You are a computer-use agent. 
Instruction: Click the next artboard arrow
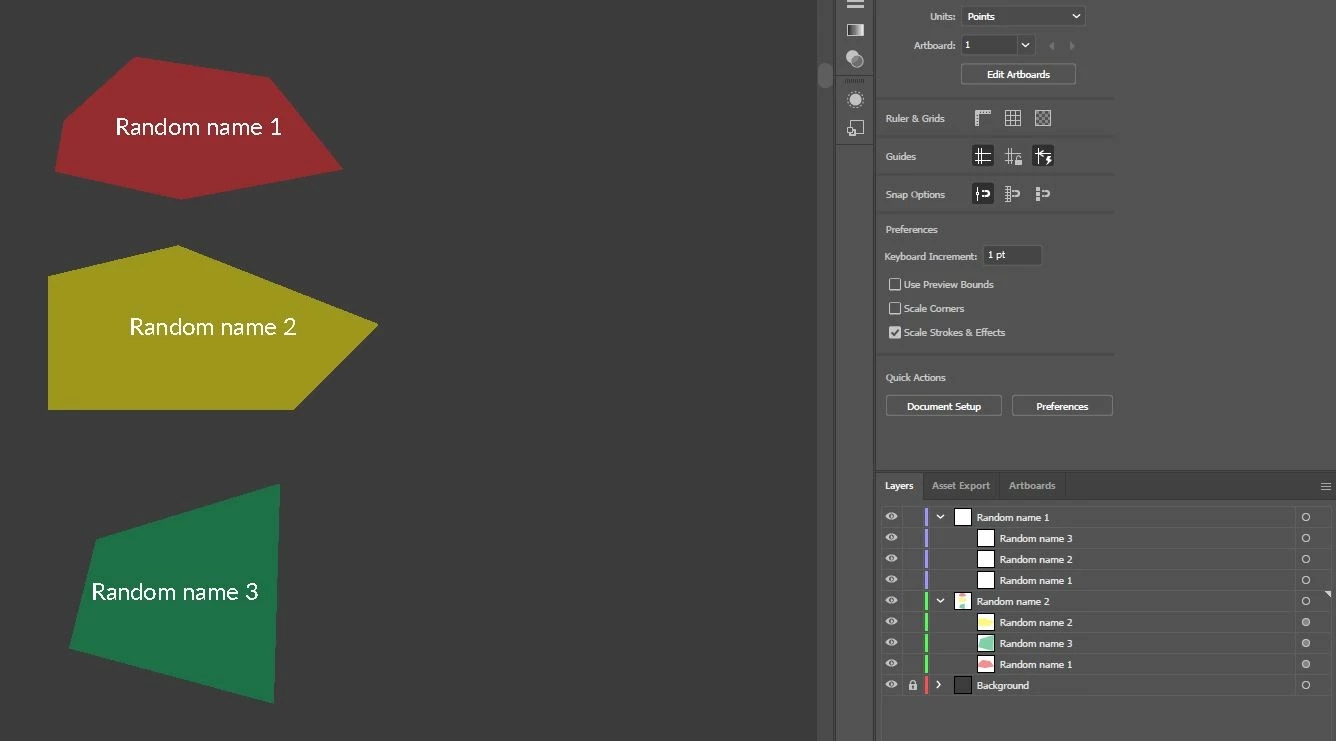click(x=1072, y=46)
